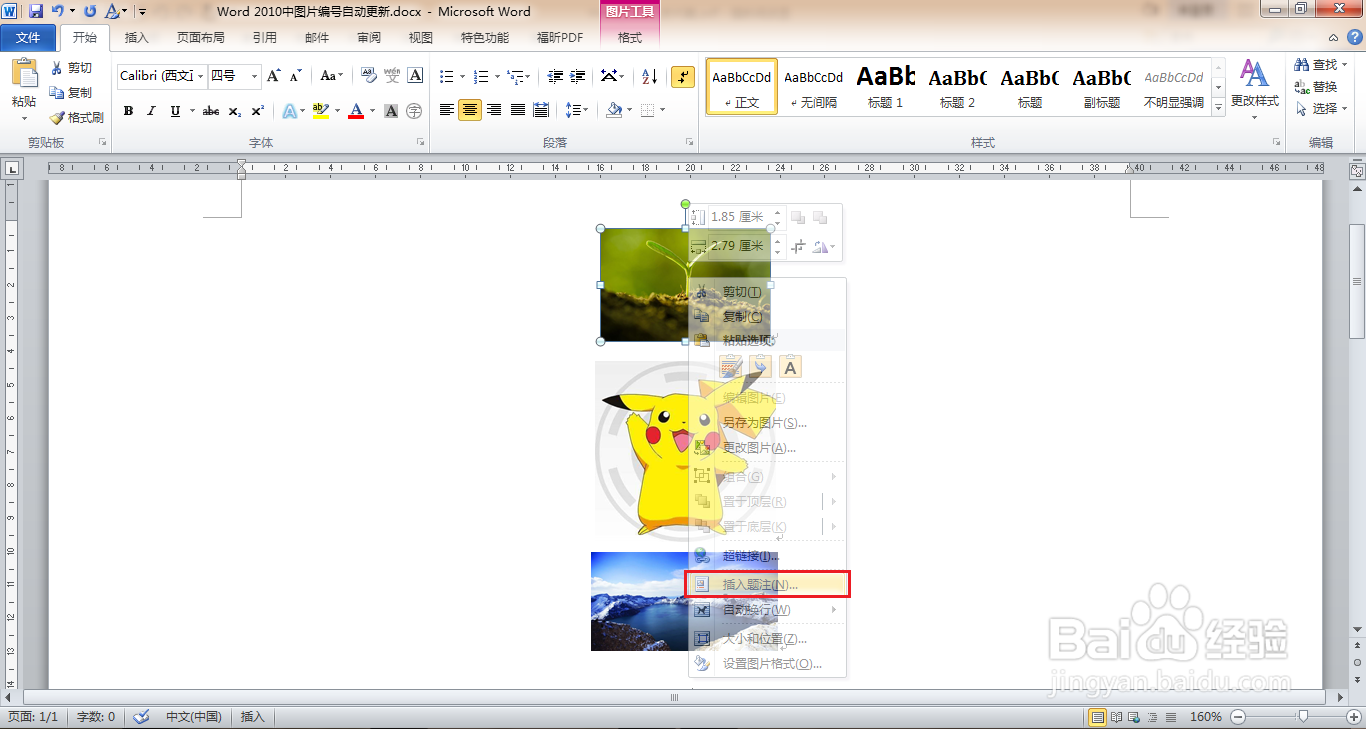Viewport: 1366px width, 729px height.
Task: Click the clear formatting eraser icon
Action: (x=368, y=76)
